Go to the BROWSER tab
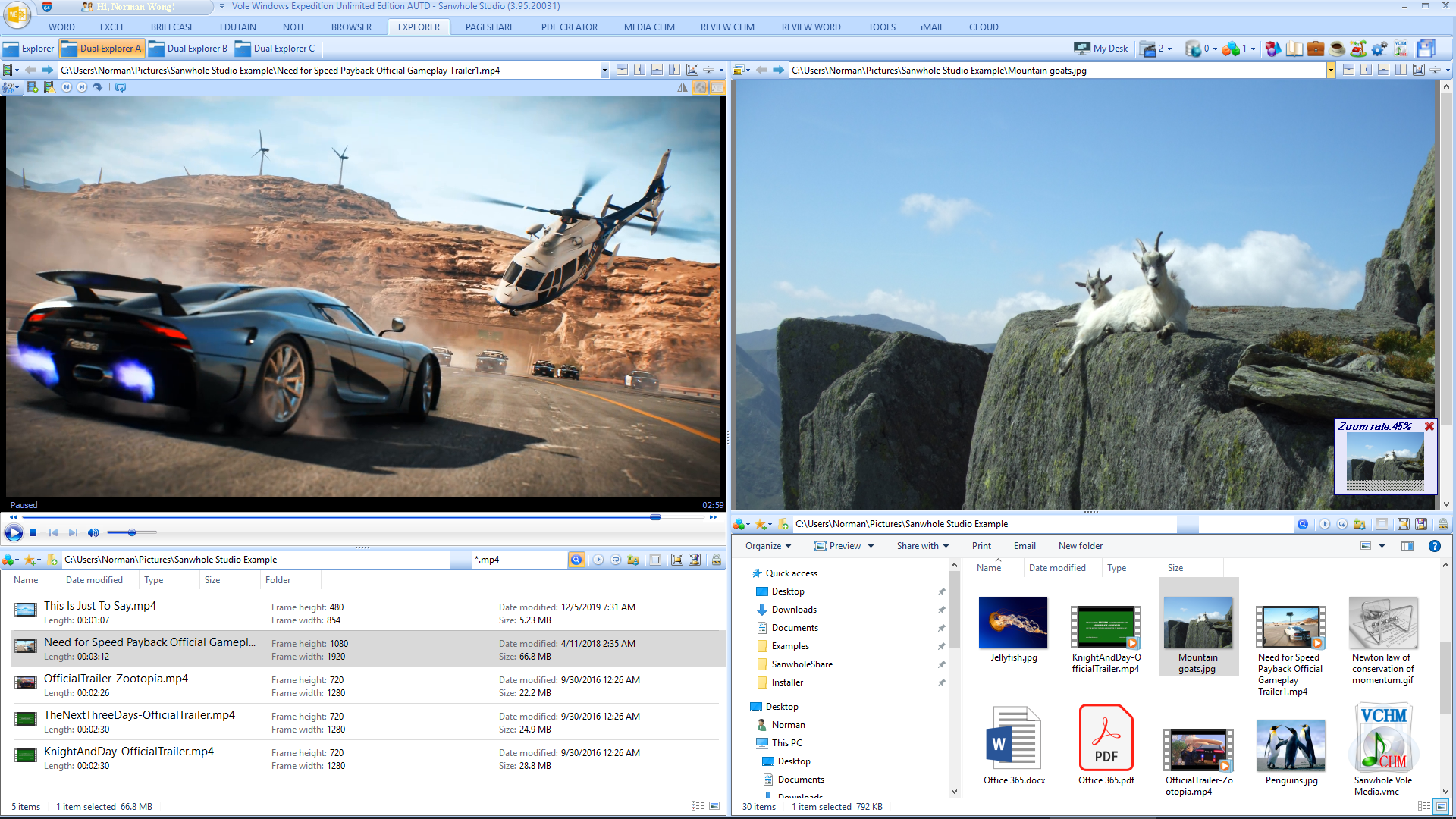The image size is (1456, 819). [351, 27]
